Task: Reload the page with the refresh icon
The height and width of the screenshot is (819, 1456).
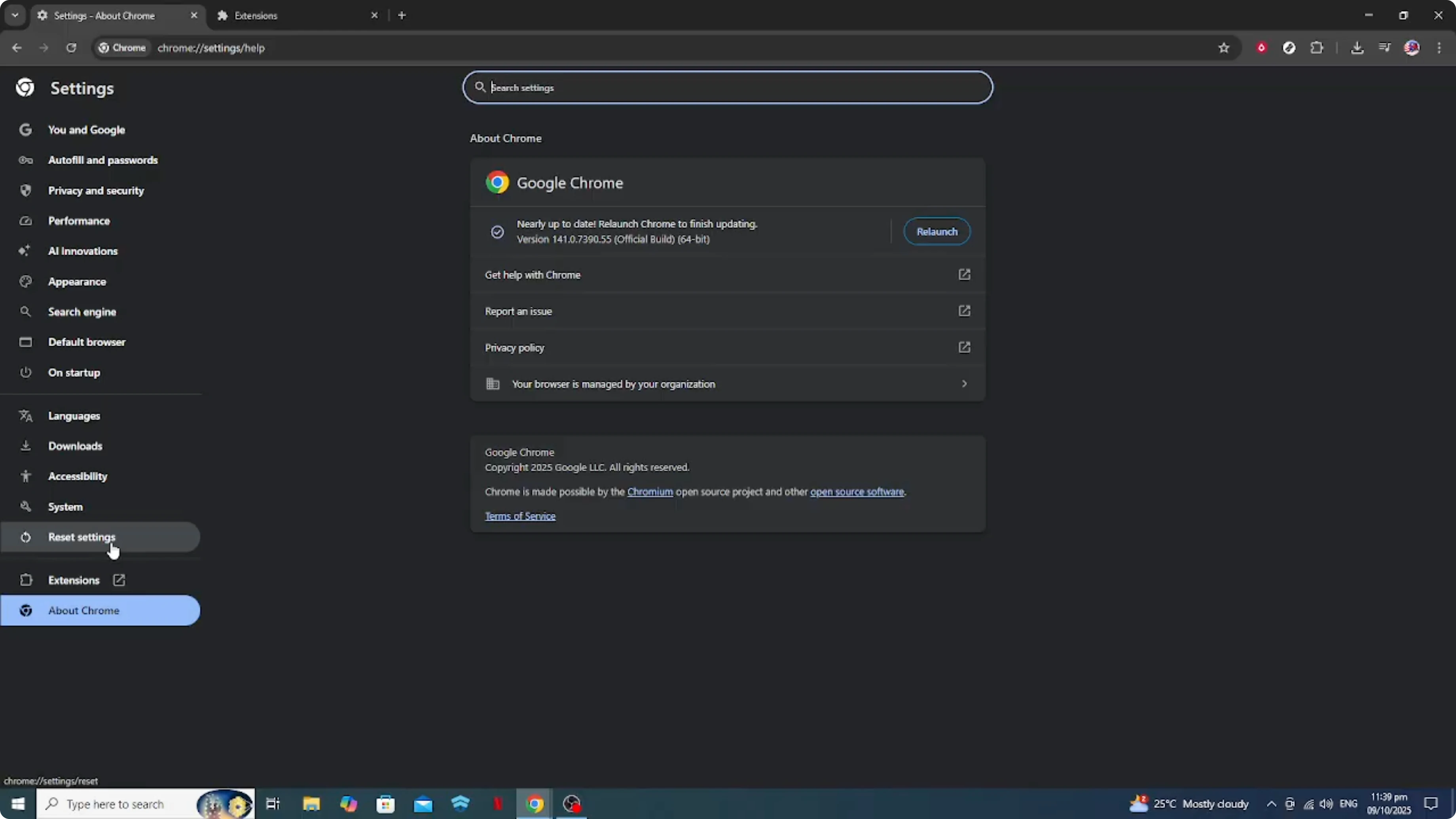Action: pyautogui.click(x=71, y=48)
